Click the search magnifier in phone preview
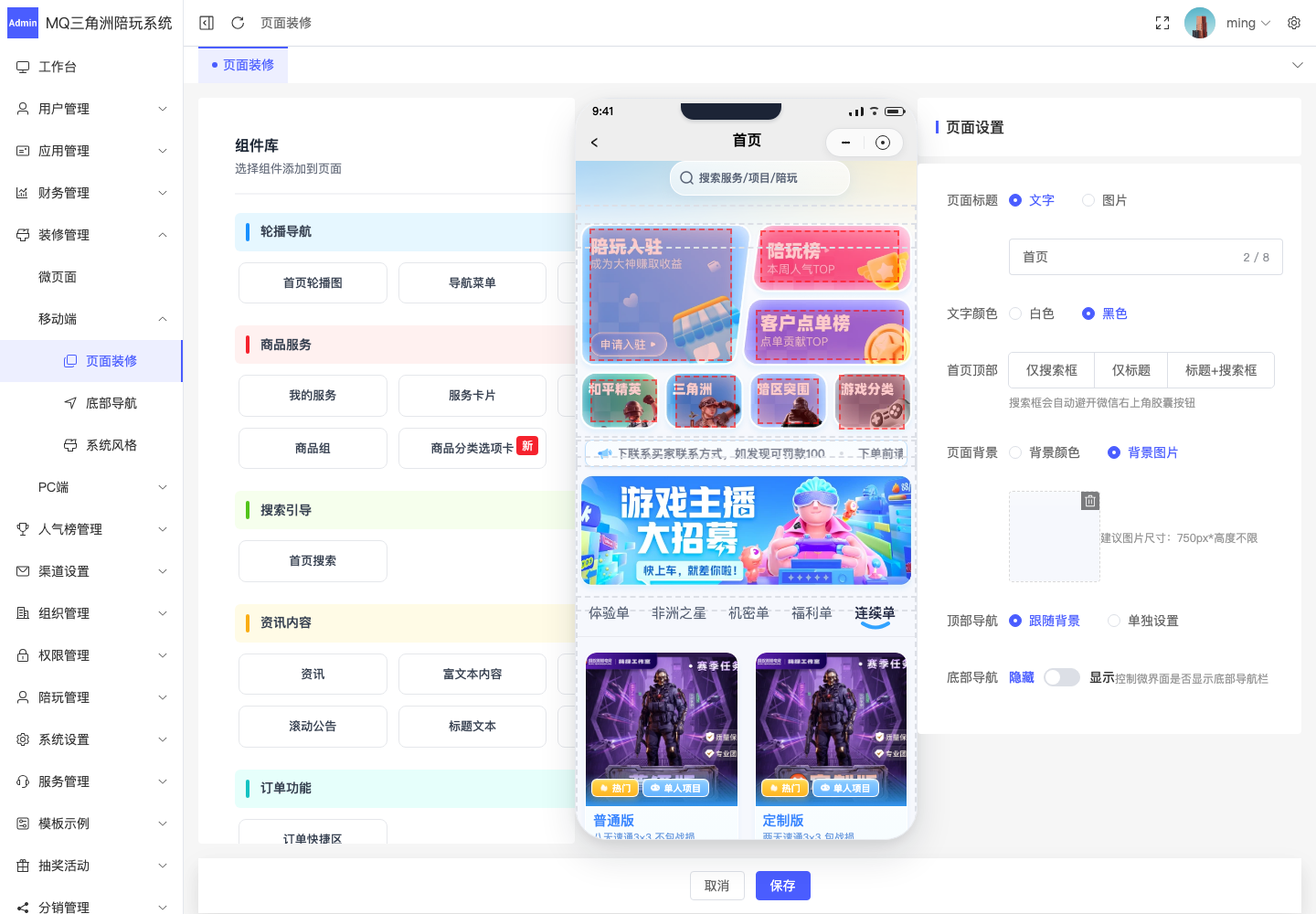The height and width of the screenshot is (914, 1316). click(687, 178)
